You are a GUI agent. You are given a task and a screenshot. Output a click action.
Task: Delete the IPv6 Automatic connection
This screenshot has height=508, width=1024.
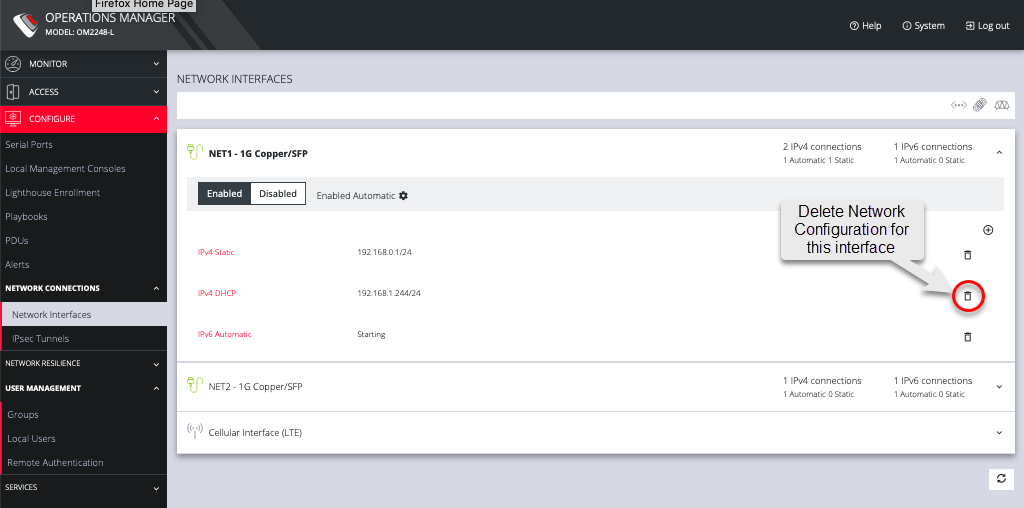point(967,337)
